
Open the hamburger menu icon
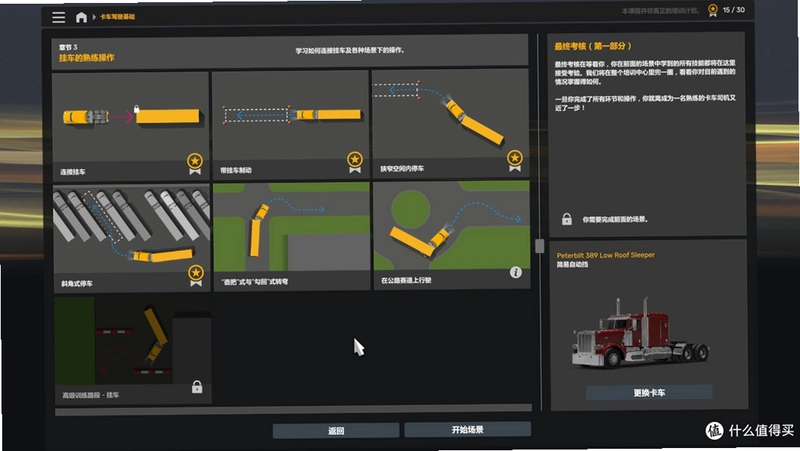59,17
